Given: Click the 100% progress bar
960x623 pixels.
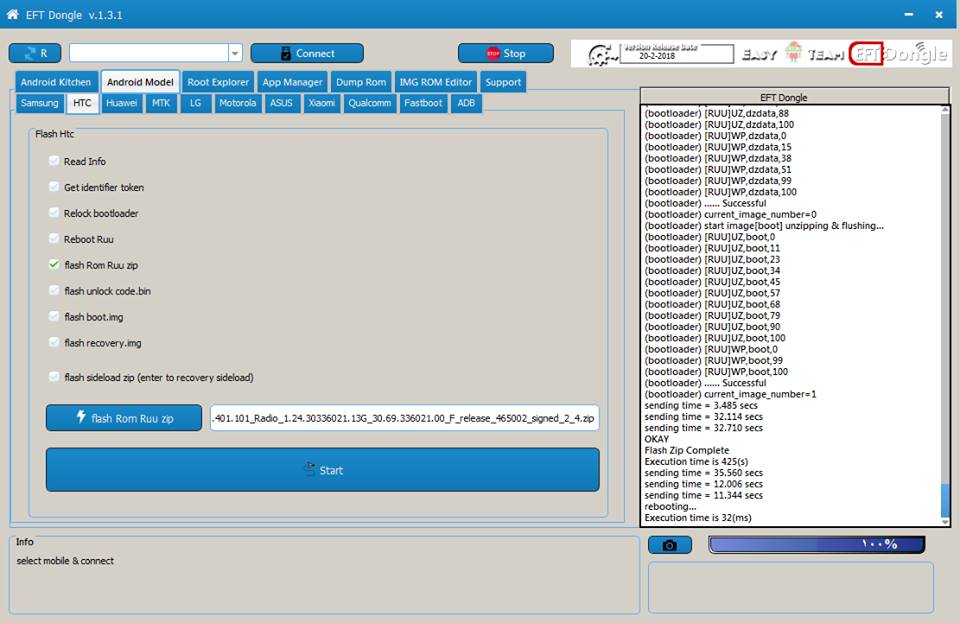Looking at the screenshot, I should (x=817, y=544).
